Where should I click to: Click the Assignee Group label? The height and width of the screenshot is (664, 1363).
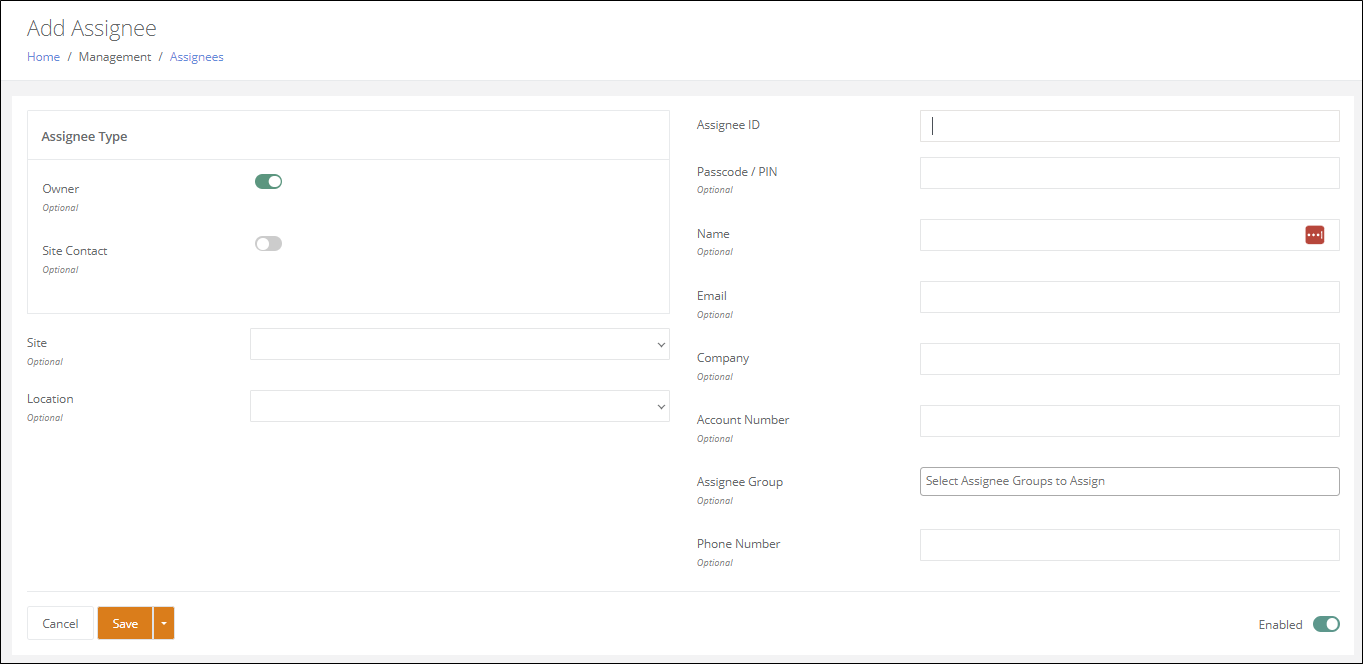[x=740, y=482]
